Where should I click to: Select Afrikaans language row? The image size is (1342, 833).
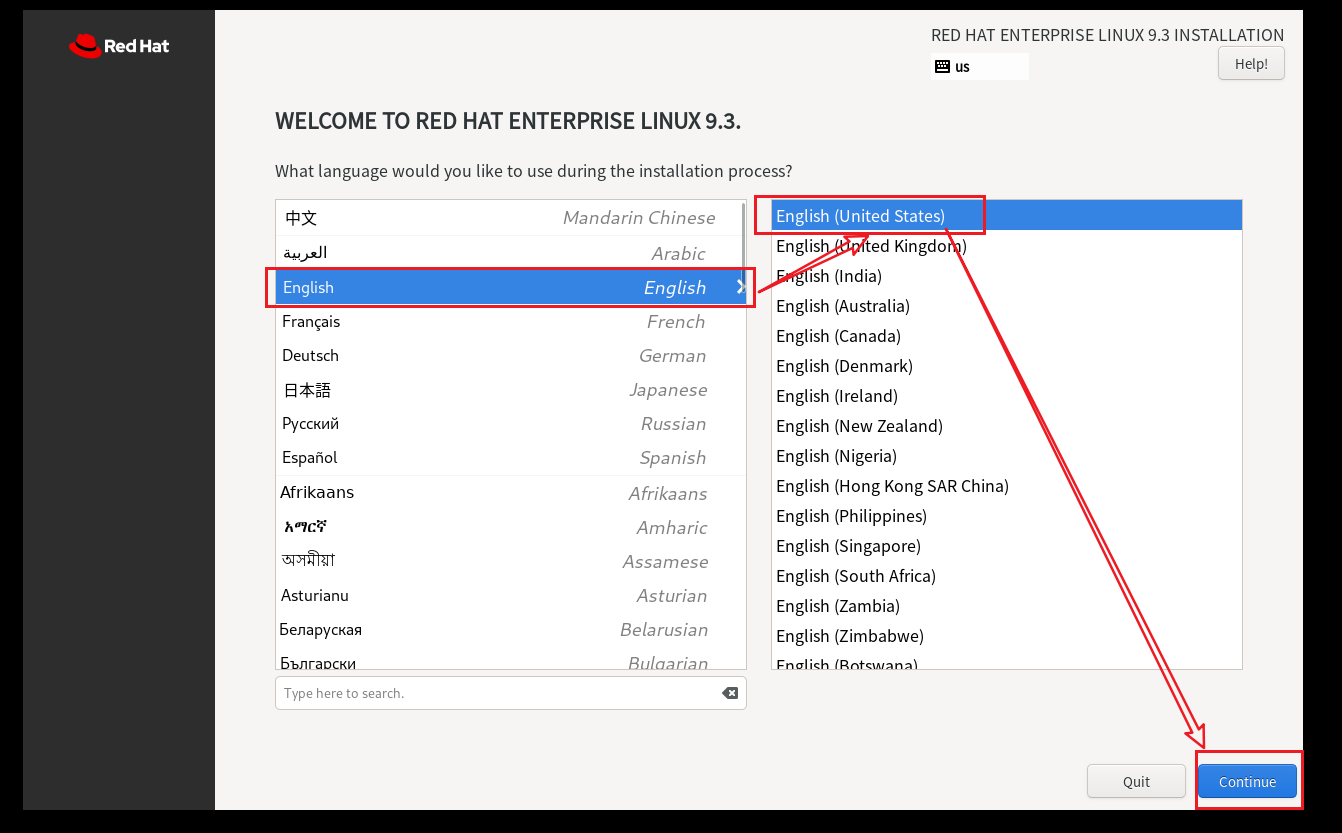(511, 493)
